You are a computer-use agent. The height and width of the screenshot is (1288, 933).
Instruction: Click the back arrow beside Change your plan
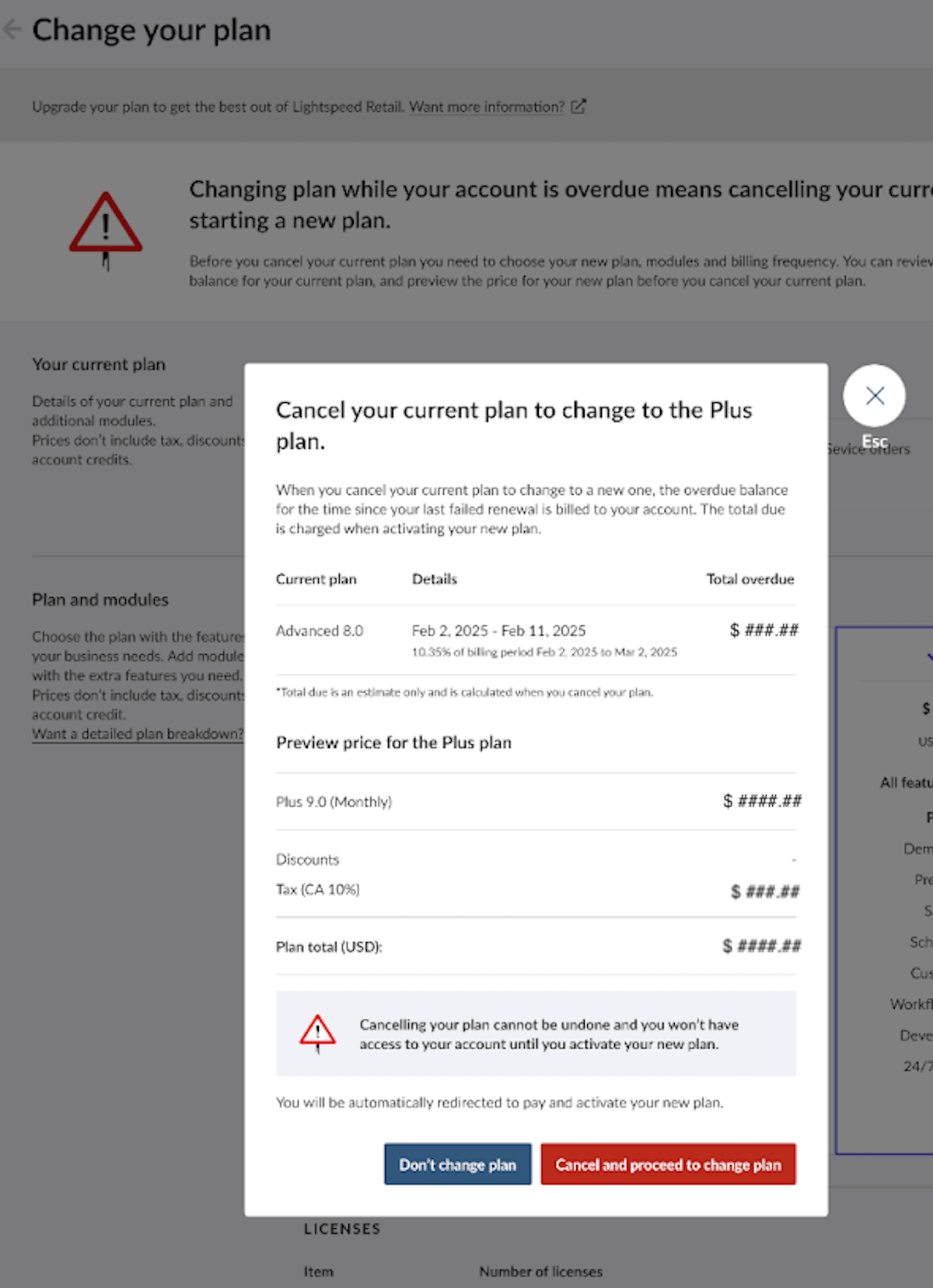tap(11, 30)
